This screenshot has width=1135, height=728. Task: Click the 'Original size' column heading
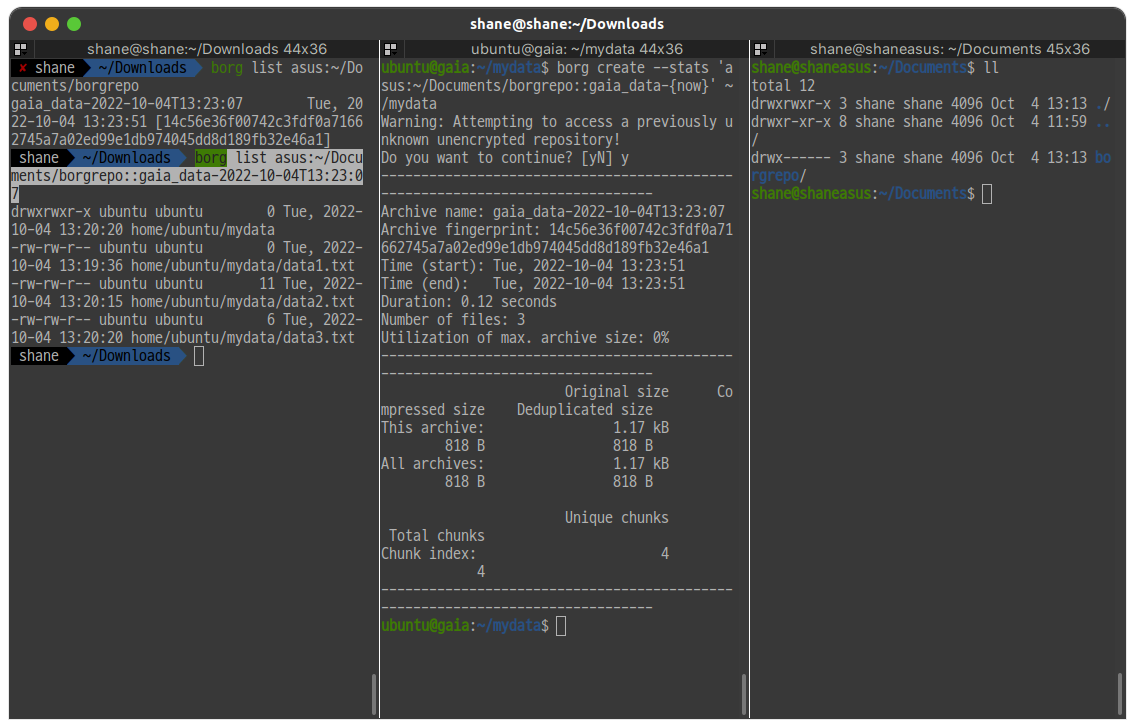click(617, 392)
